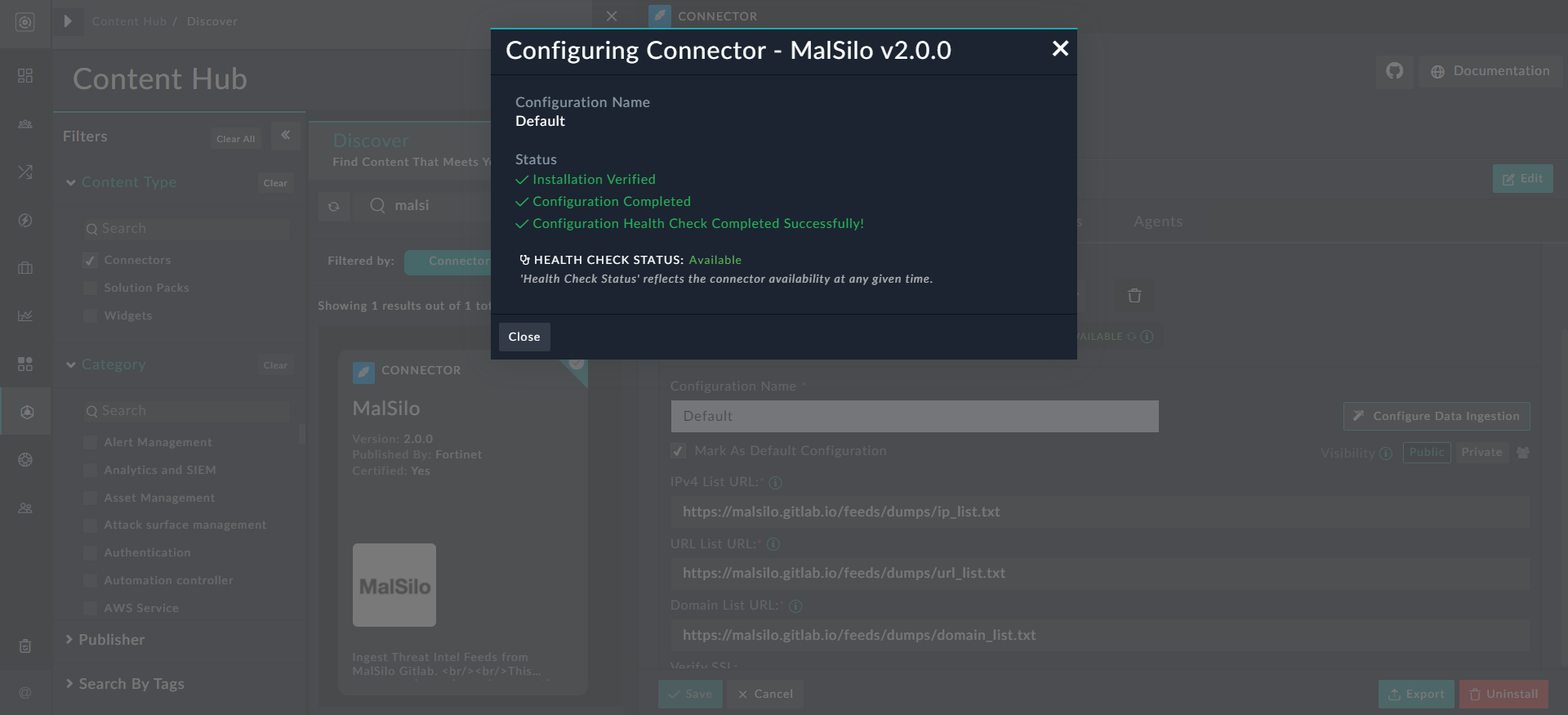Show info for IPv4 List URL

coord(776,483)
